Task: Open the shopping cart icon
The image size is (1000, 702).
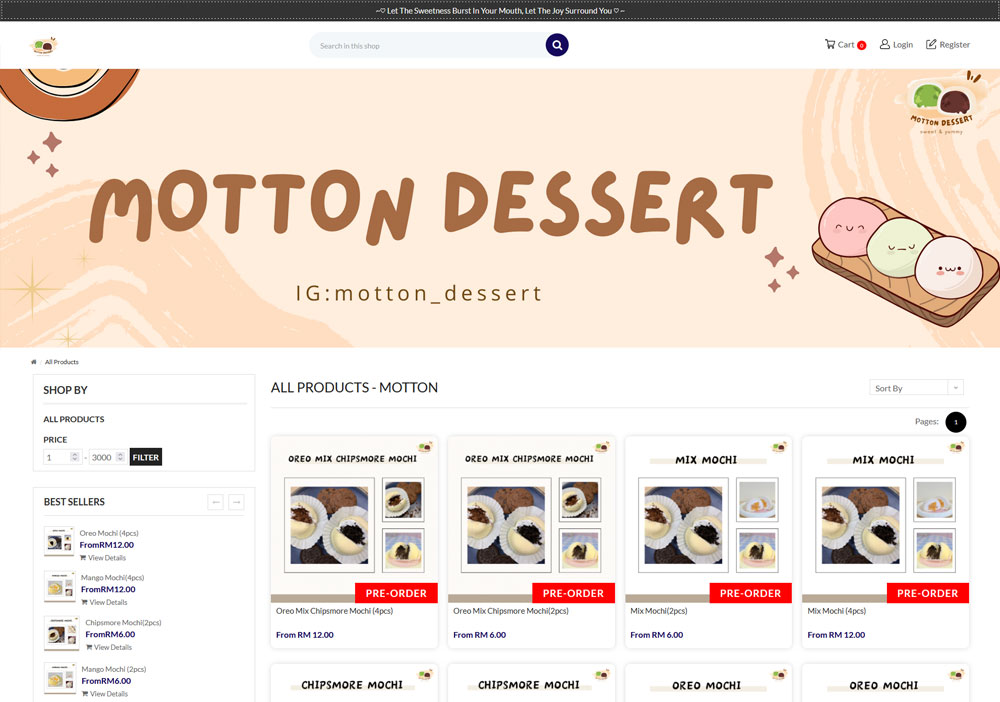Action: tap(830, 44)
